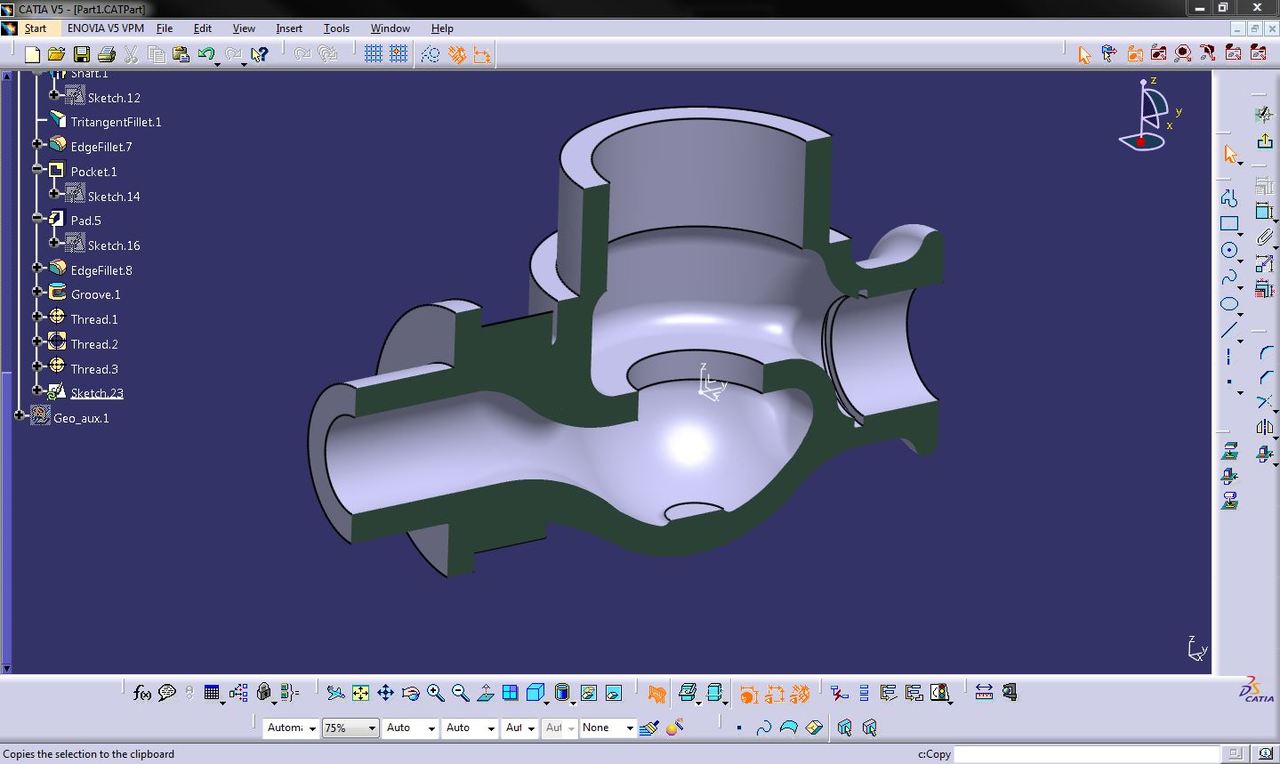The height and width of the screenshot is (764, 1280).
Task: Open the Help menu
Action: click(x=442, y=28)
